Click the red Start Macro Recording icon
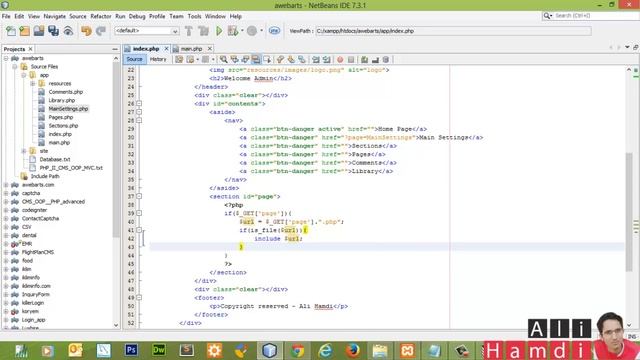The width and height of the screenshot is (640, 360). tap(340, 60)
